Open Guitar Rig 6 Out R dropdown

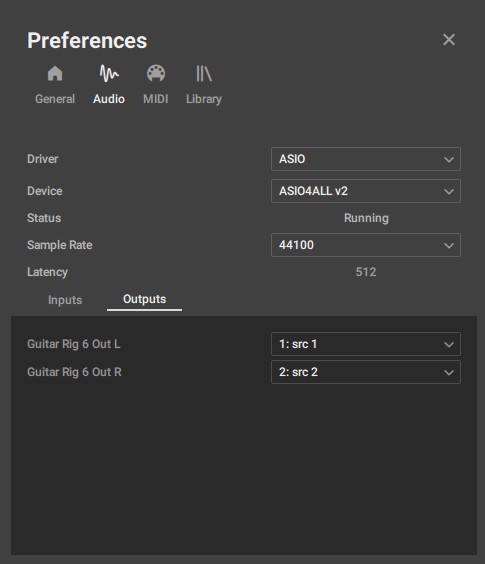coord(366,372)
